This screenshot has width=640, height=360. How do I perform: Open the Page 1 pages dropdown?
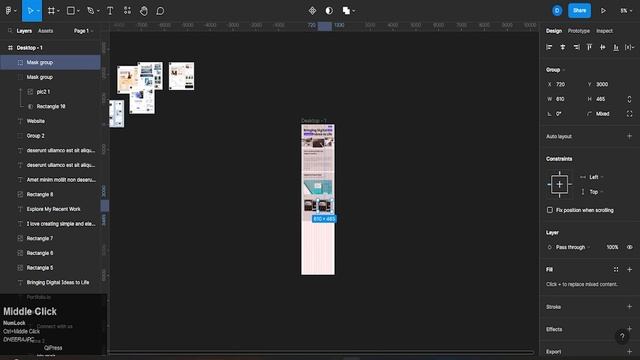[84, 31]
